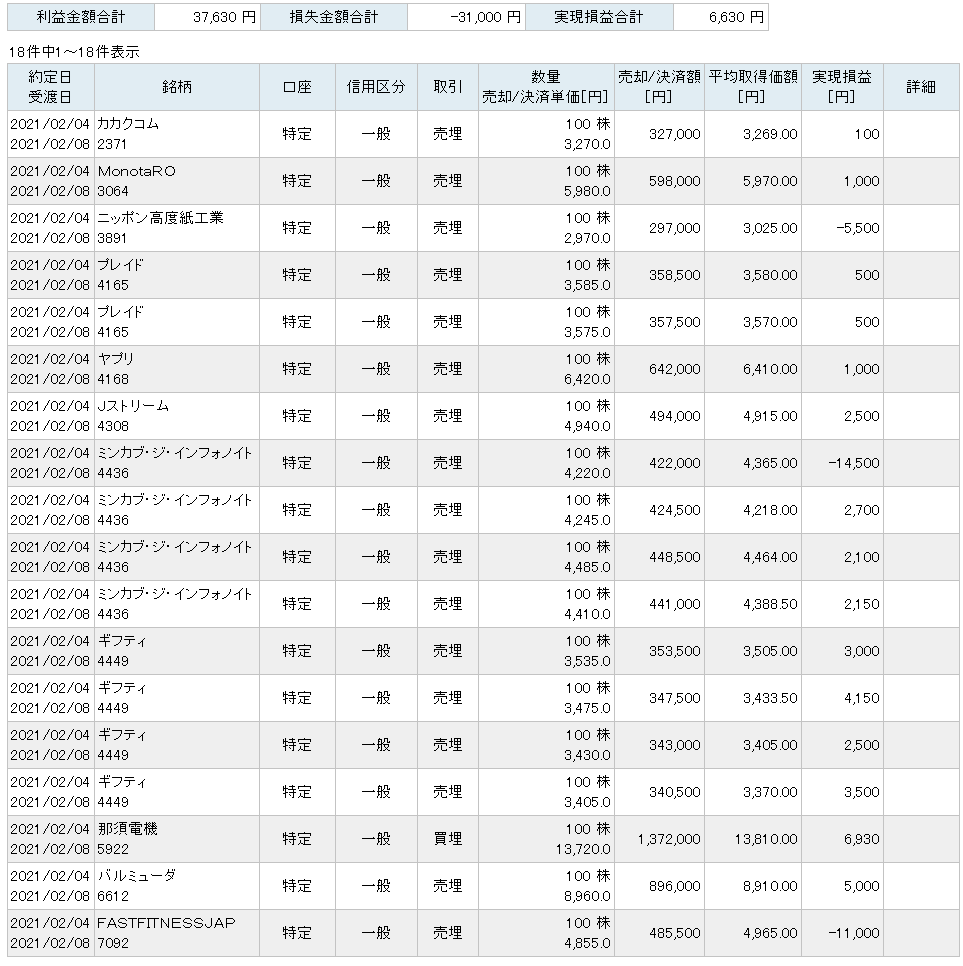Click the 平均取得価額 column header
Viewport: 963px width, 966px height.
tap(753, 87)
